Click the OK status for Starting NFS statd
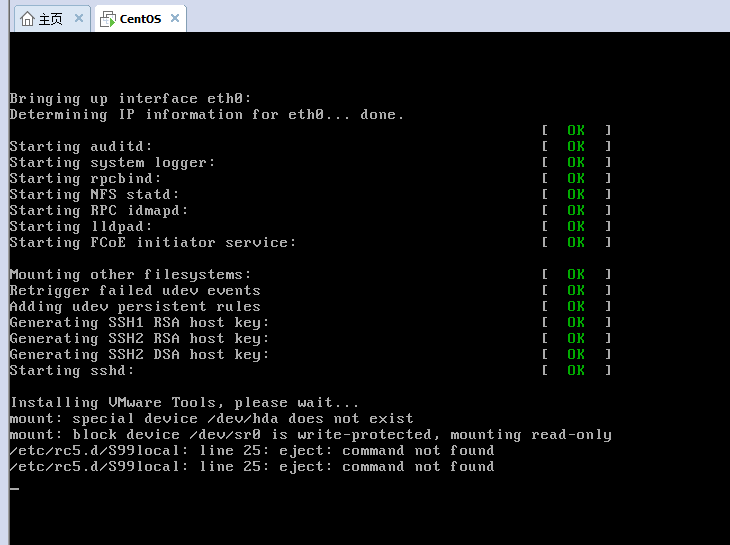730x545 pixels. pyautogui.click(x=576, y=195)
